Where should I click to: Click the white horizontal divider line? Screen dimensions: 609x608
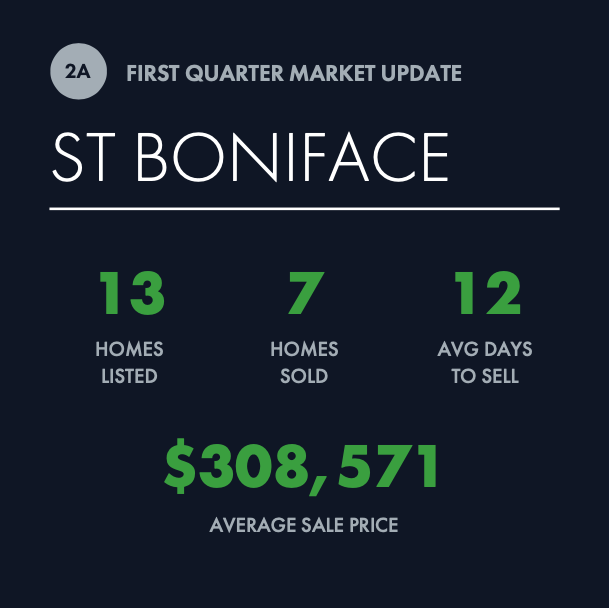tap(304, 209)
